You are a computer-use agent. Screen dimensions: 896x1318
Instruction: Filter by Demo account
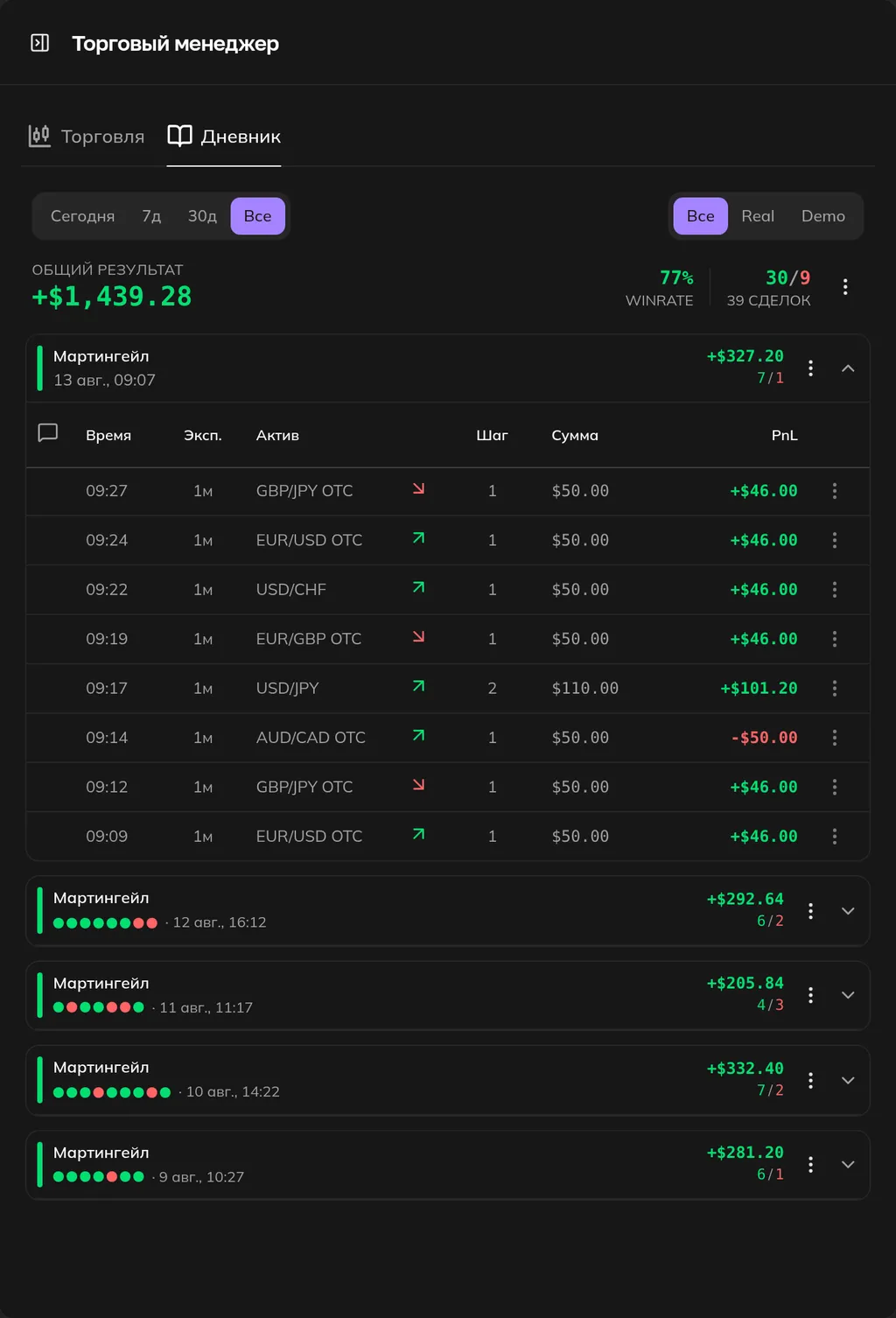(823, 216)
